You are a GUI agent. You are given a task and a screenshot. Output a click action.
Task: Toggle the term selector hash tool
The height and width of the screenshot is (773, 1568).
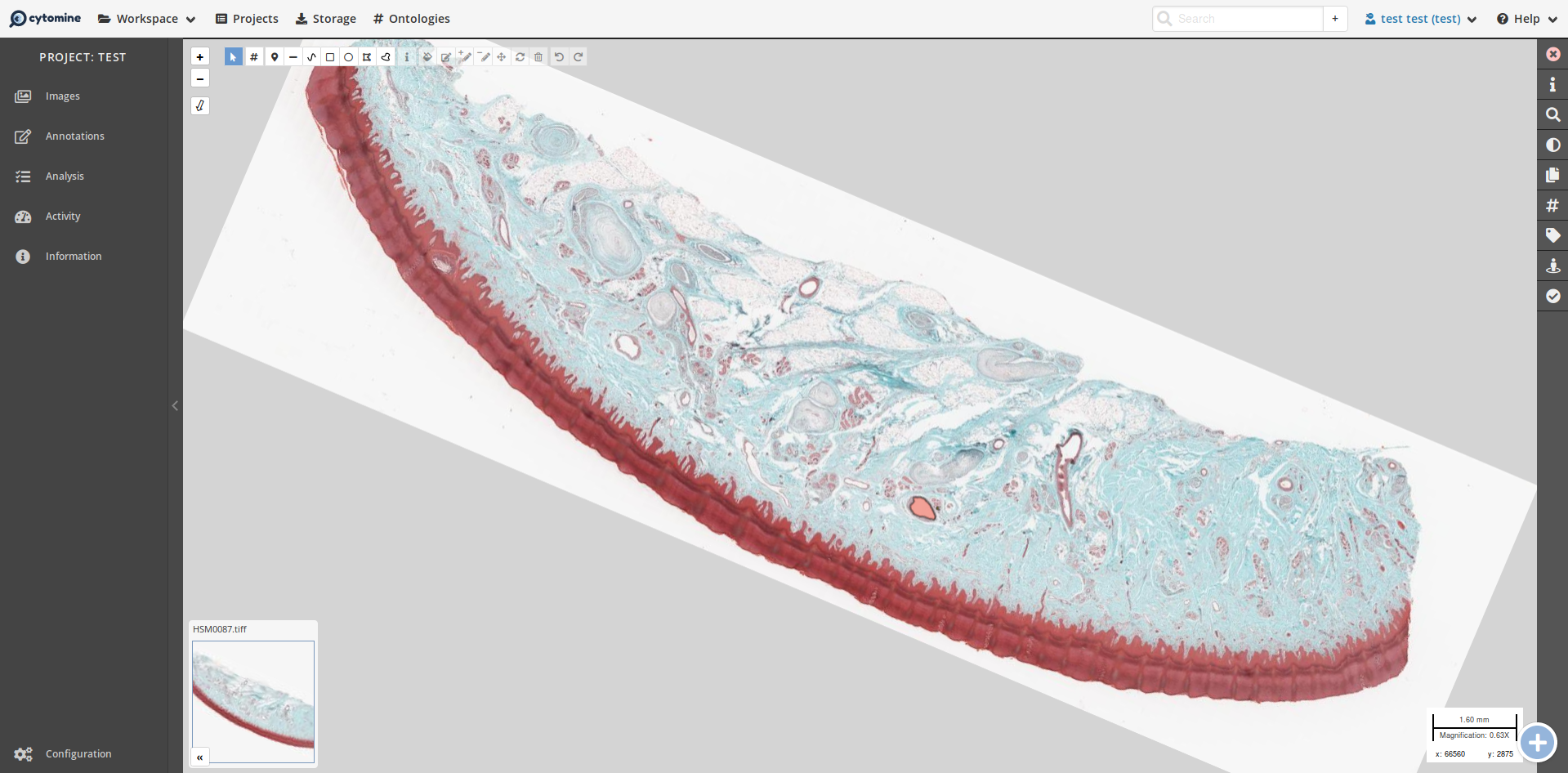(x=254, y=57)
